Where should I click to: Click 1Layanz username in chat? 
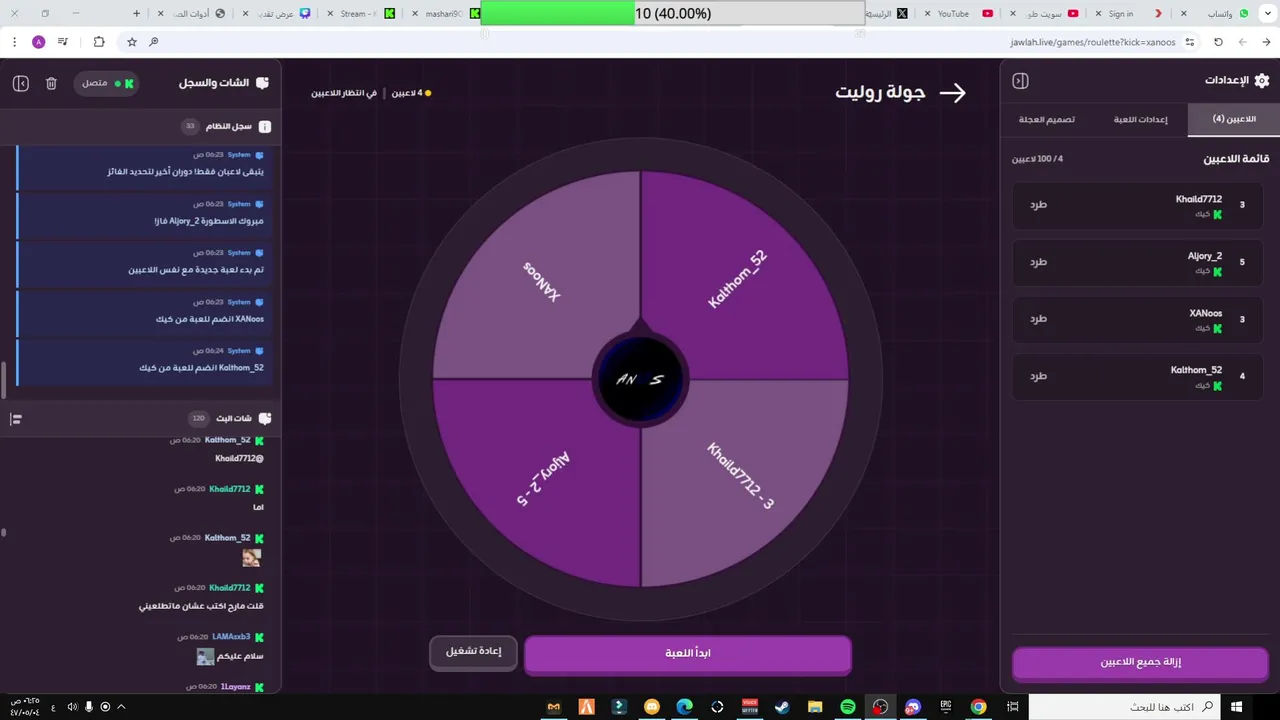pos(235,687)
